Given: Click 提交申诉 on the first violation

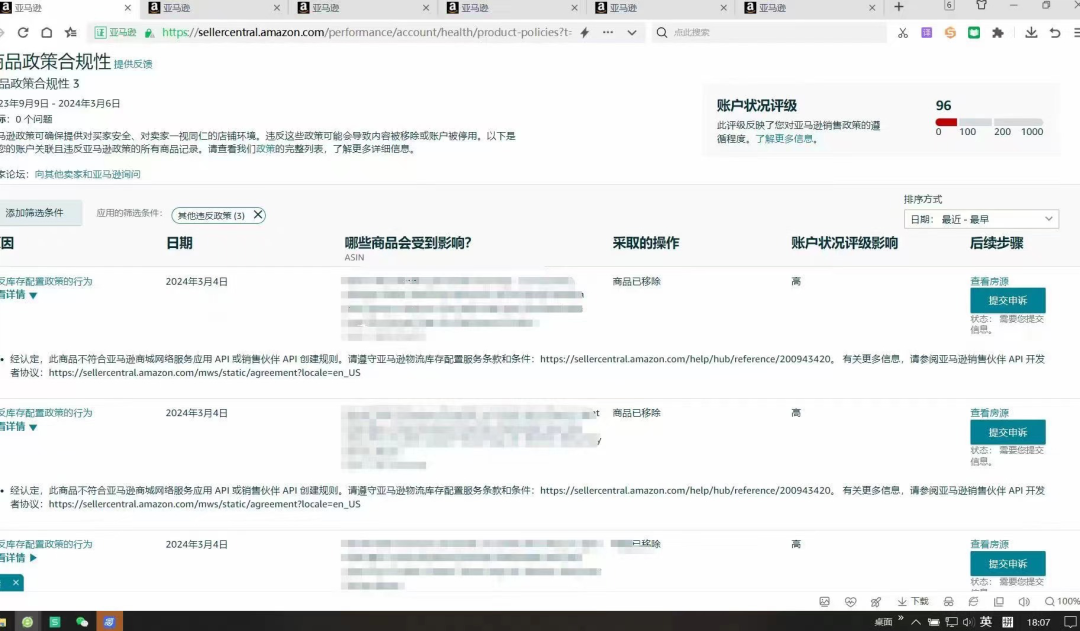Looking at the screenshot, I should pyautogui.click(x=1007, y=300).
